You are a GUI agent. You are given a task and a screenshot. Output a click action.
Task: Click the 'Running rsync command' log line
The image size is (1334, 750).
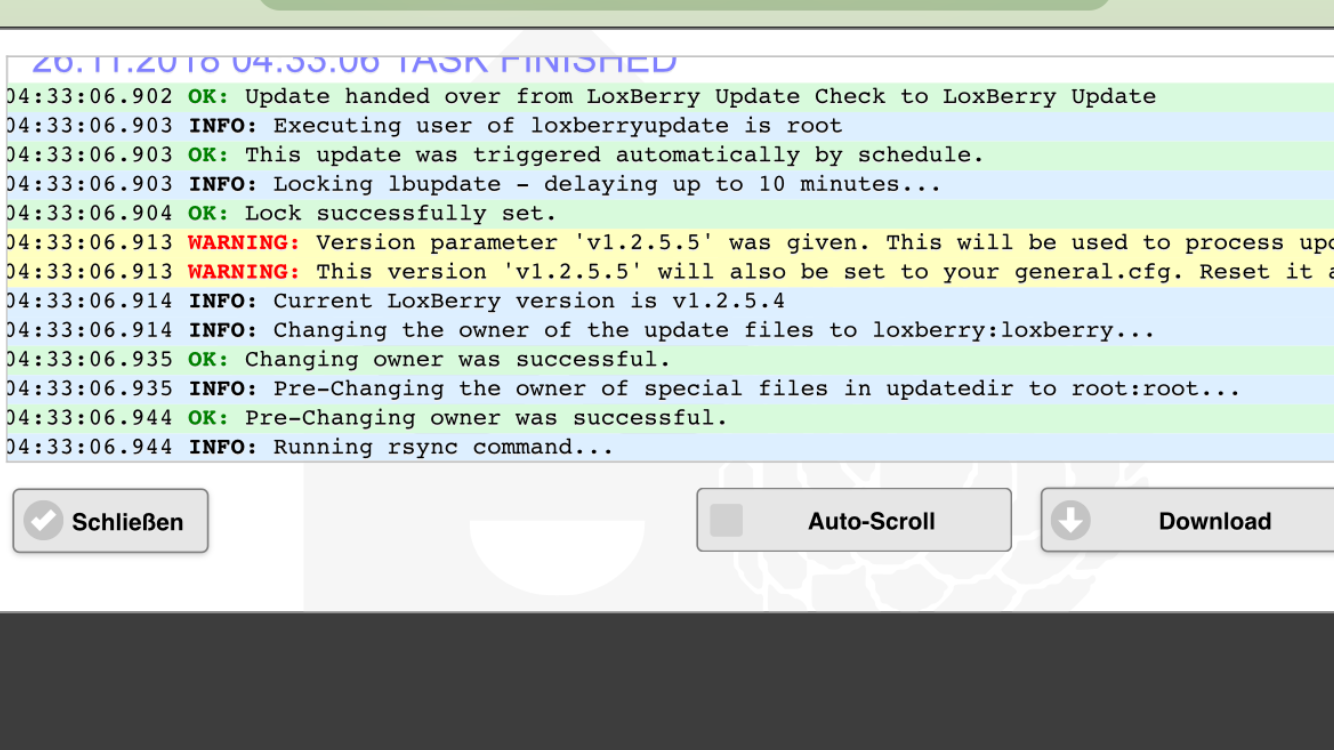[x=401, y=447]
